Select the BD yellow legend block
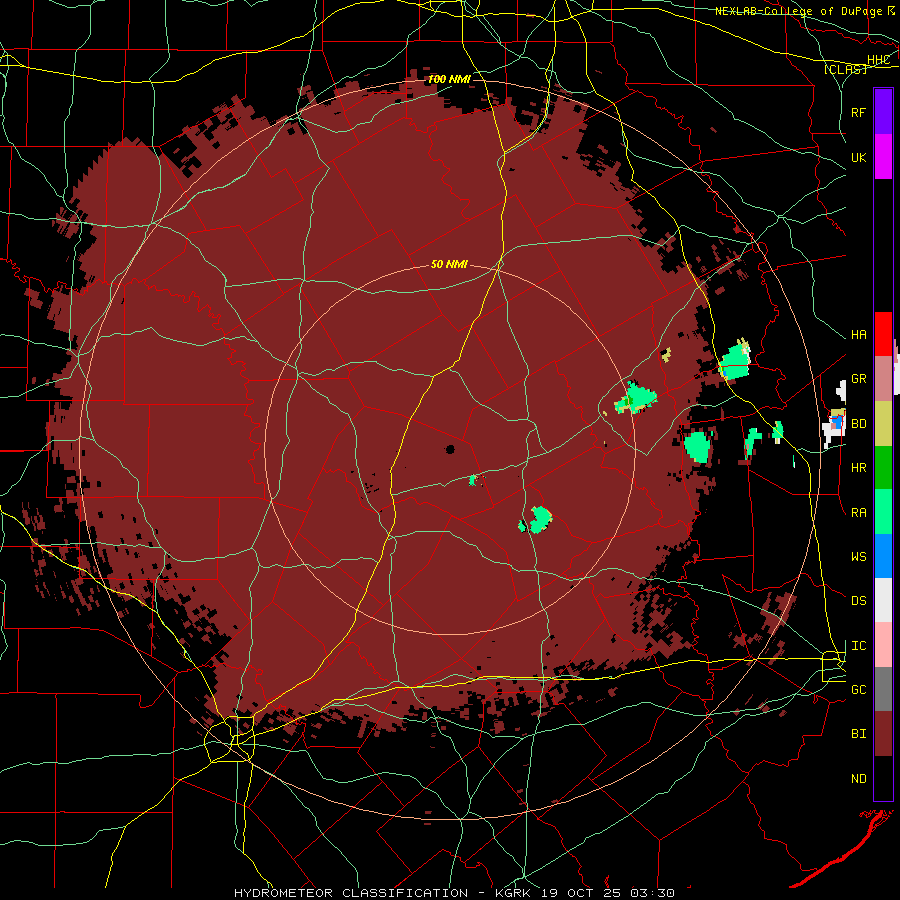Viewport: 900px width, 900px height. click(x=883, y=423)
